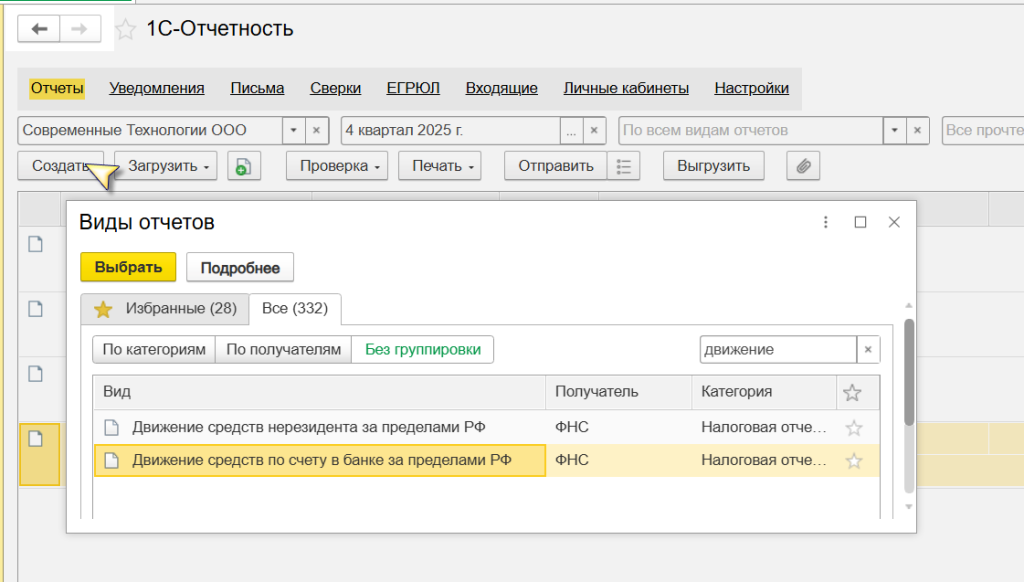Image resolution: width=1024 pixels, height=582 pixels.
Task: Click the Современные Технологии ООО field
Action: [x=150, y=130]
